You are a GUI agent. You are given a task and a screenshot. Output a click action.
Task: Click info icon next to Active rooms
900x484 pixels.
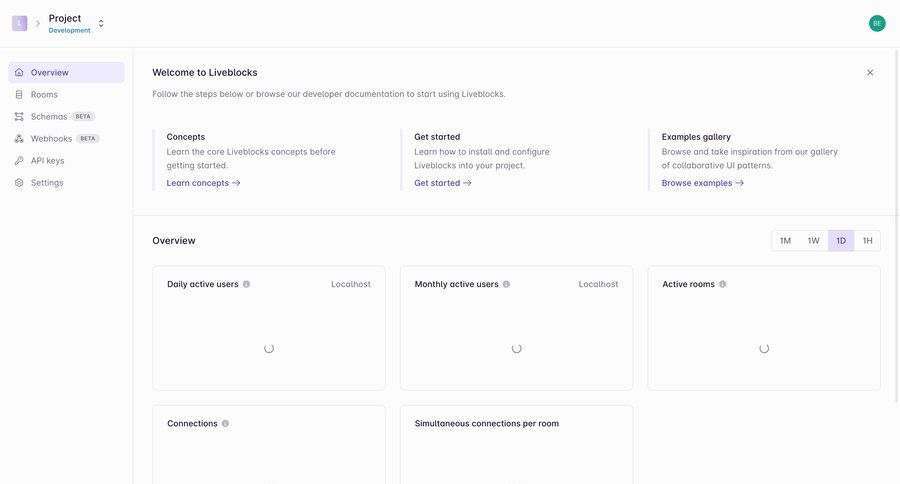tap(723, 284)
